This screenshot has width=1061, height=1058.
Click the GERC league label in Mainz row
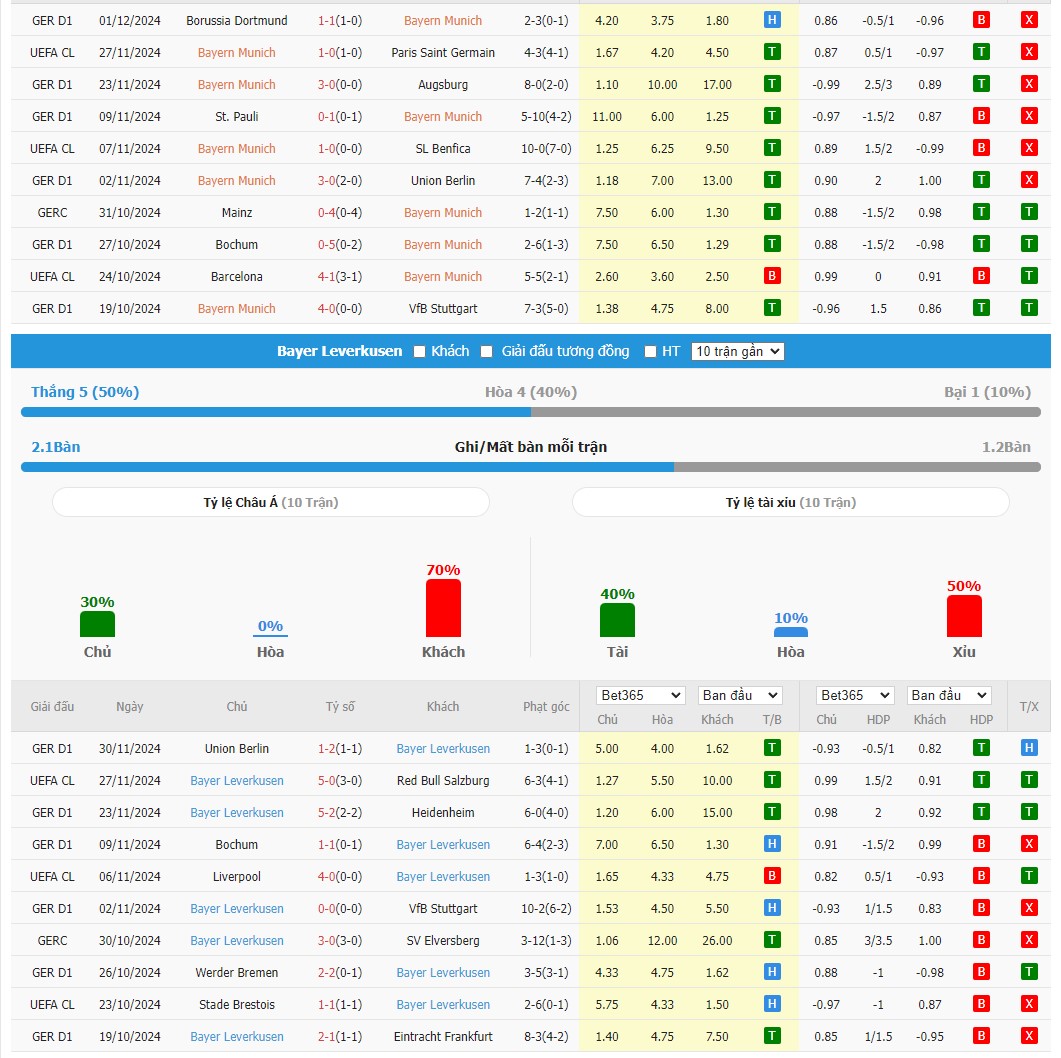pyautogui.click(x=52, y=213)
